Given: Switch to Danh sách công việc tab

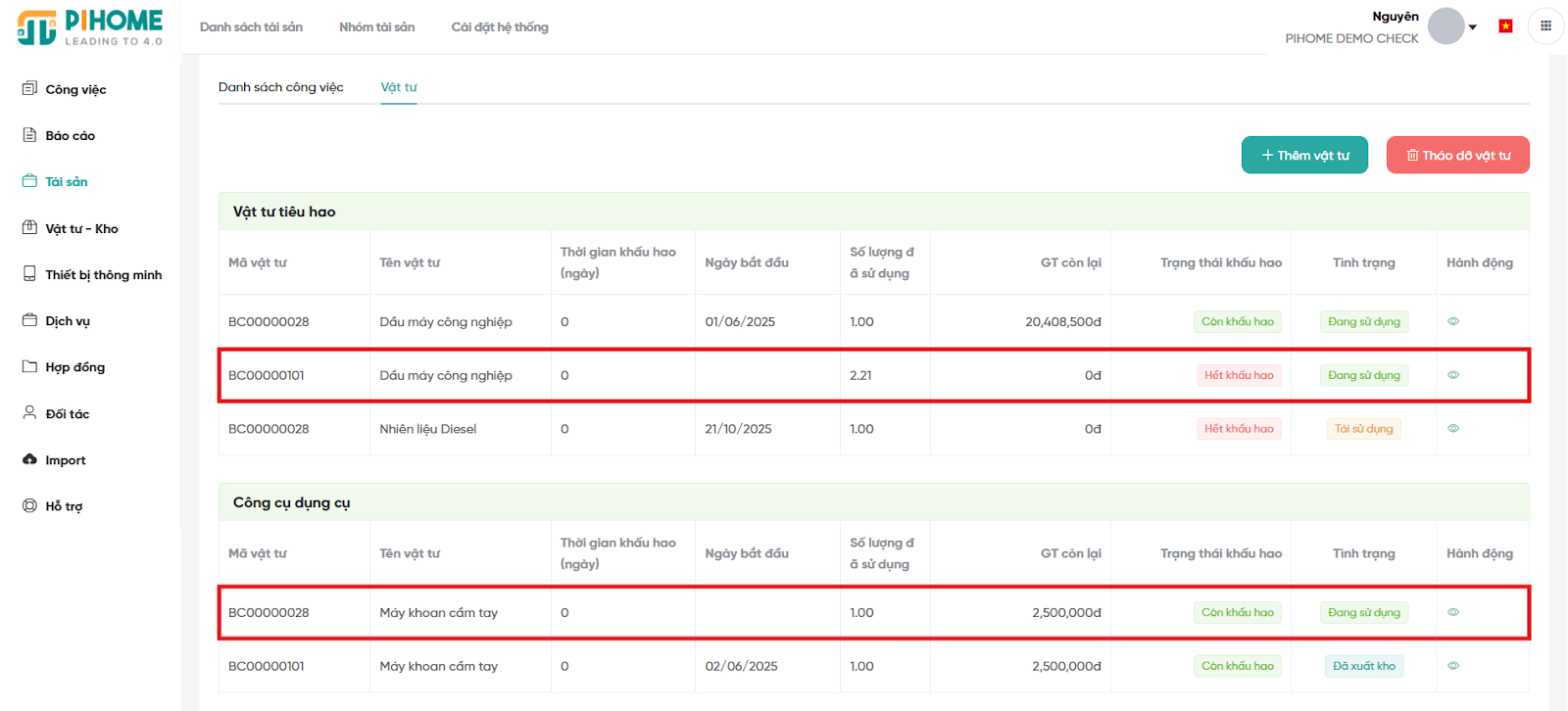Looking at the screenshot, I should pyautogui.click(x=280, y=87).
